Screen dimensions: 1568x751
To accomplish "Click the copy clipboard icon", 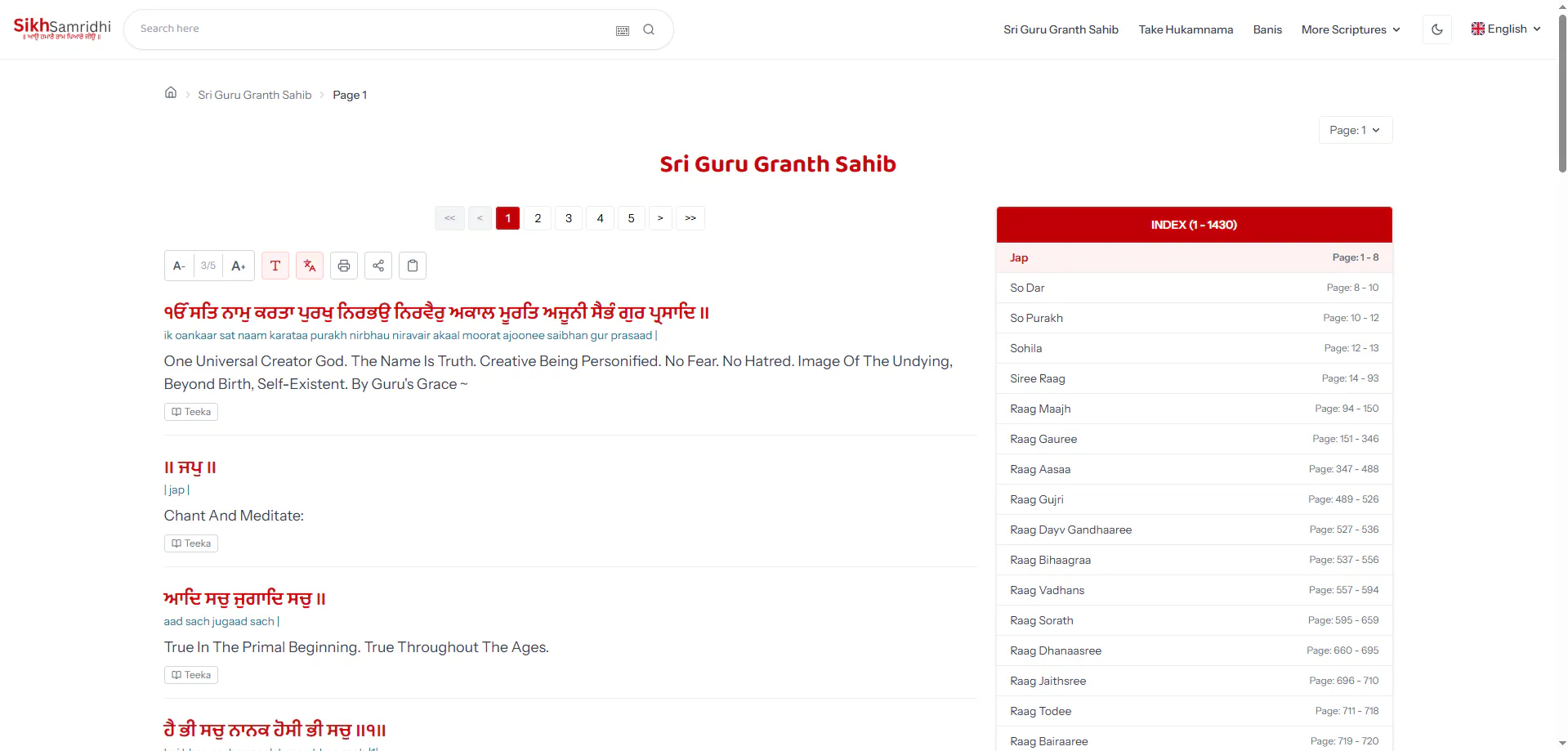I will pos(413,266).
